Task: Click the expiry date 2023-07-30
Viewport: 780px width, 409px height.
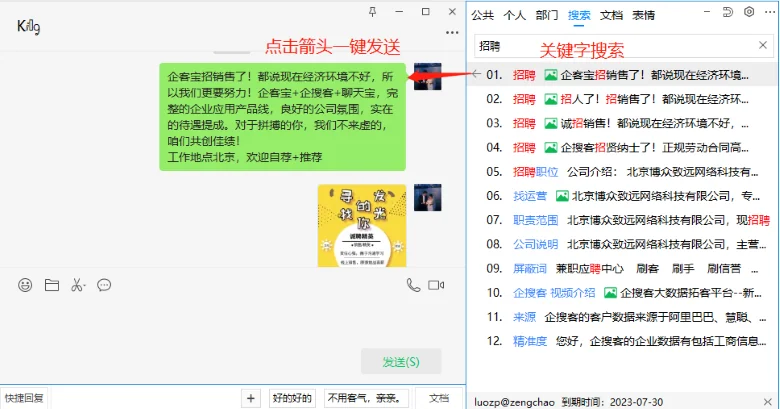Action: tap(636, 402)
